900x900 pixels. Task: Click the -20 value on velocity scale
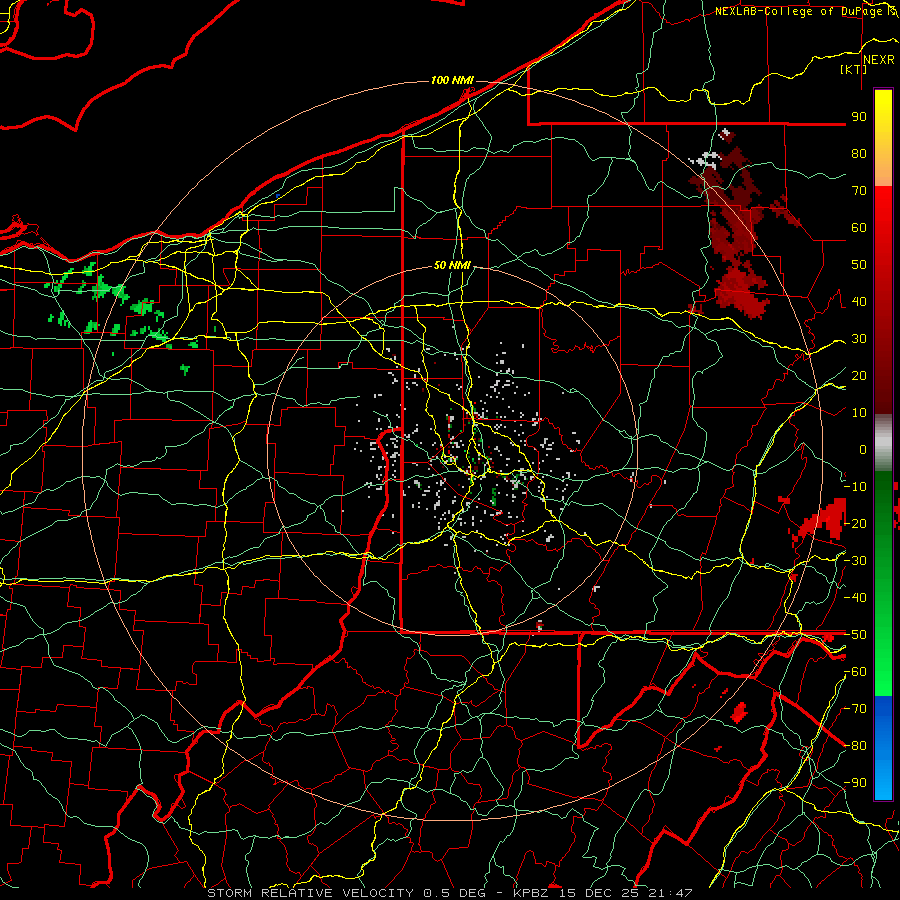pyautogui.click(x=855, y=523)
